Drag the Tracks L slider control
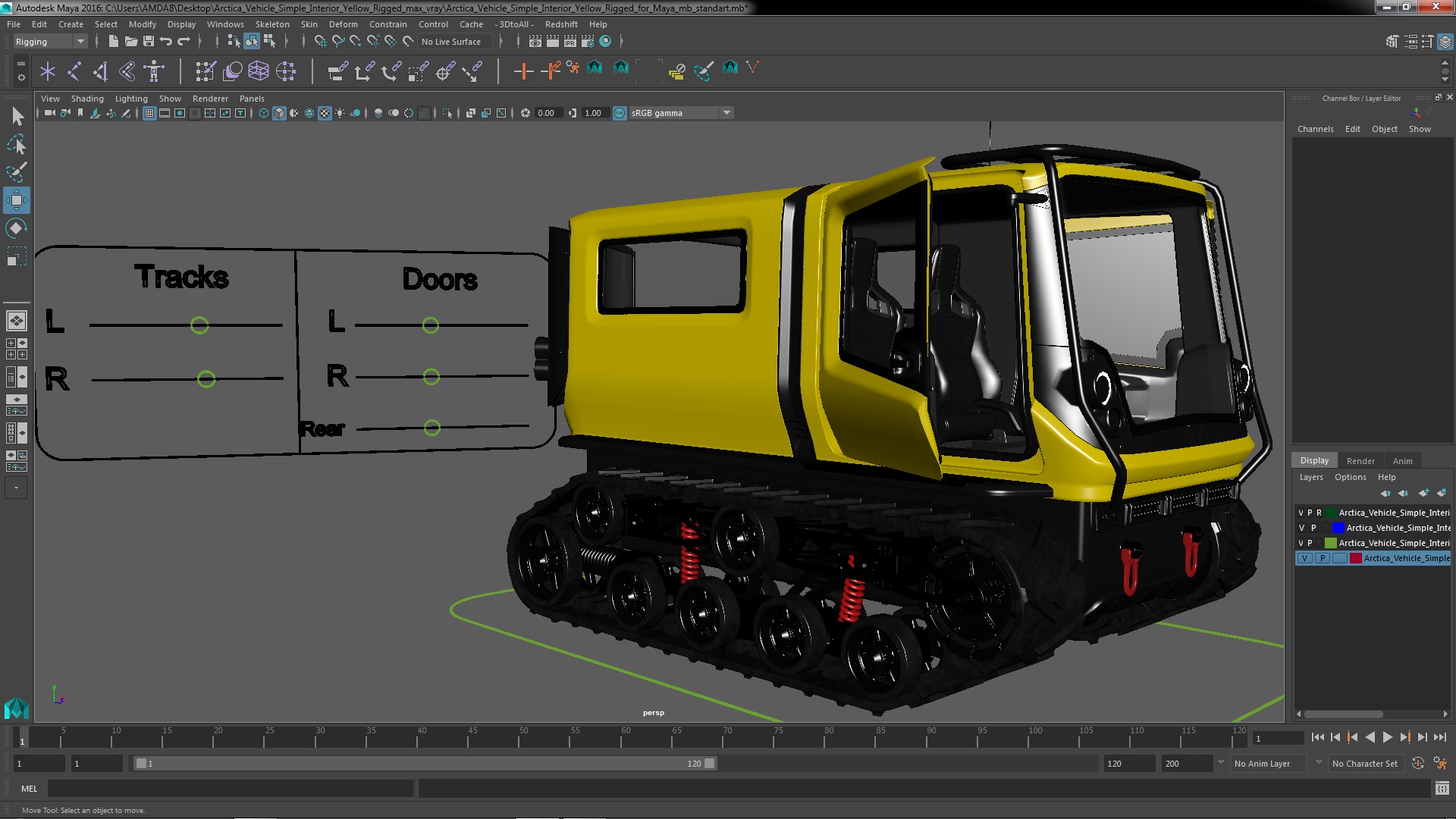 [199, 324]
